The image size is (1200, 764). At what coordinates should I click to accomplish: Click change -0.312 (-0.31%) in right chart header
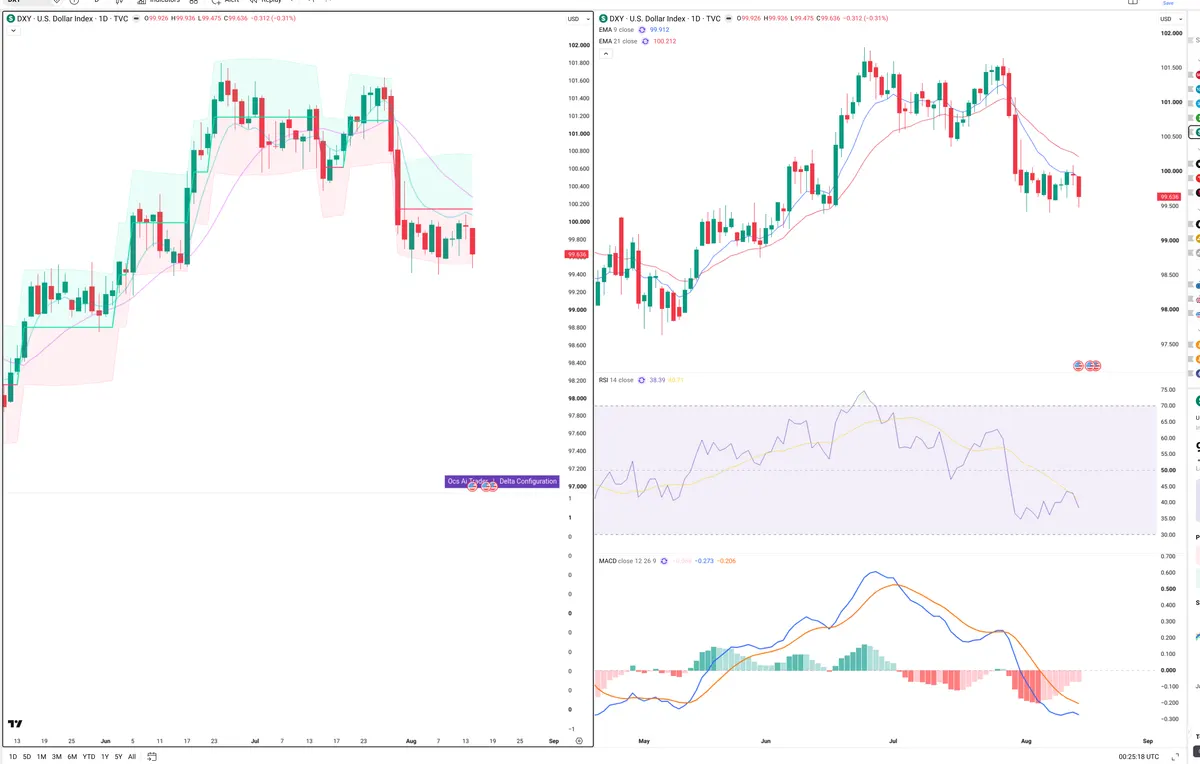pyautogui.click(x=866, y=19)
